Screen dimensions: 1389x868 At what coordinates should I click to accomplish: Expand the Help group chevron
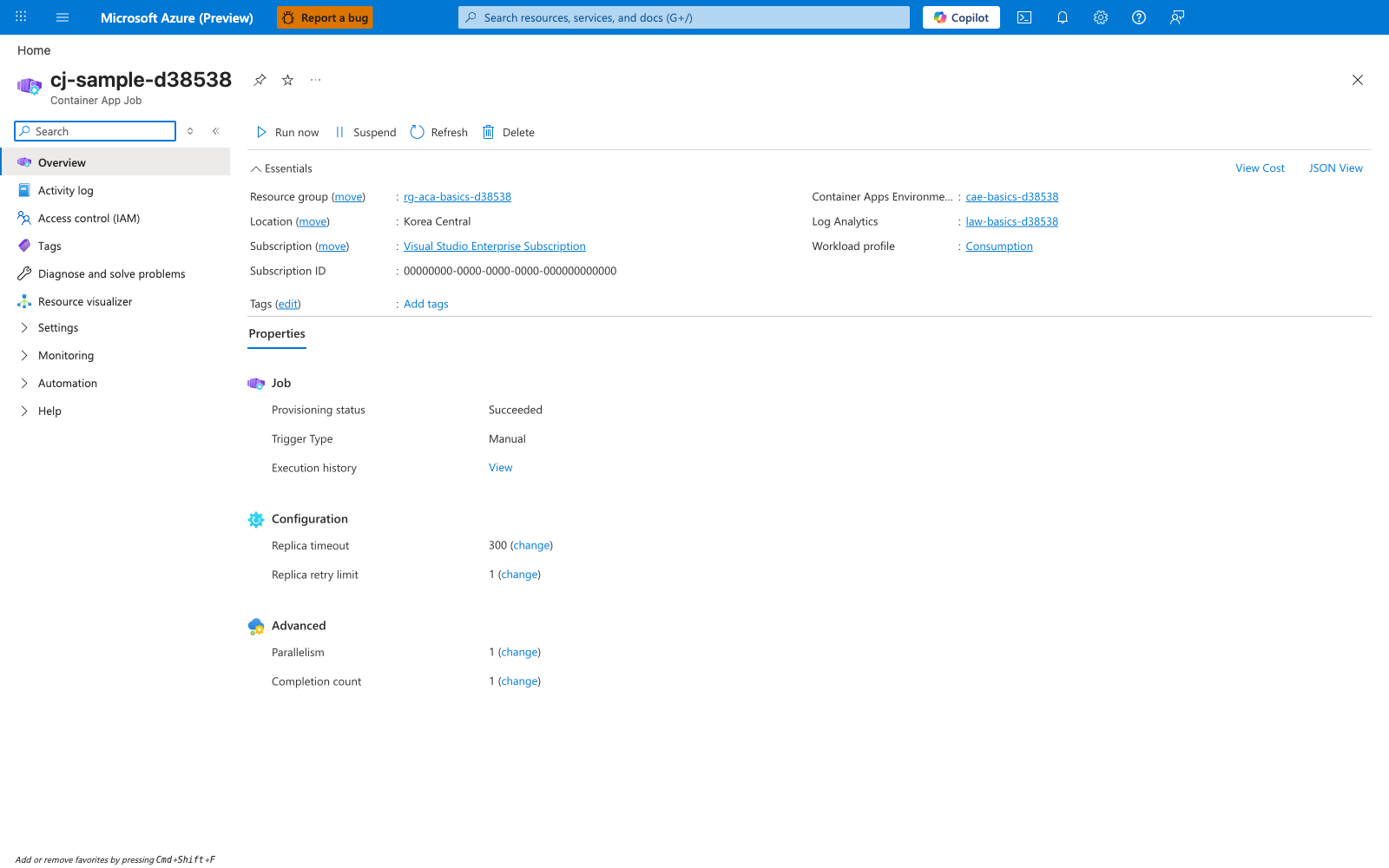point(24,411)
